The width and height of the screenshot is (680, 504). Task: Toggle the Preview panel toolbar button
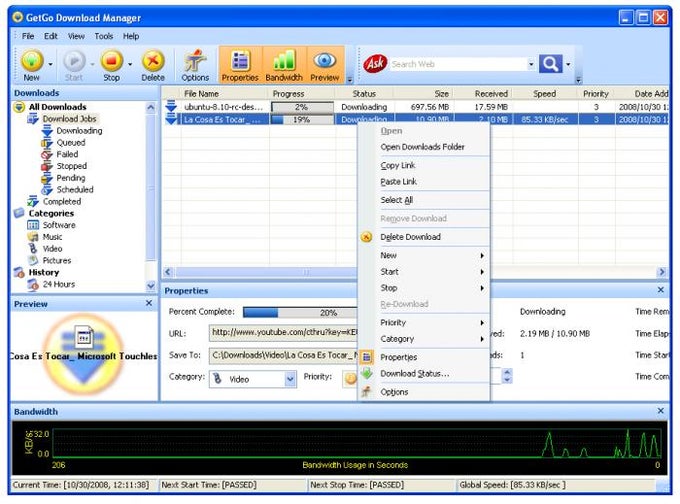324,65
